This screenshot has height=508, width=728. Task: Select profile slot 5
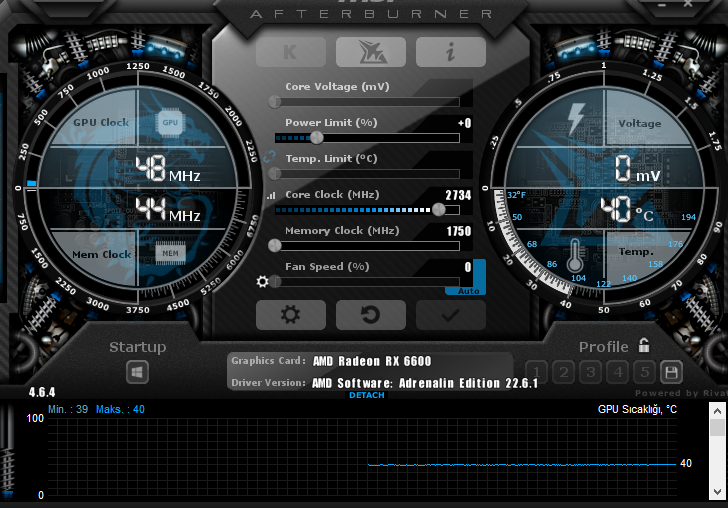pyautogui.click(x=645, y=372)
